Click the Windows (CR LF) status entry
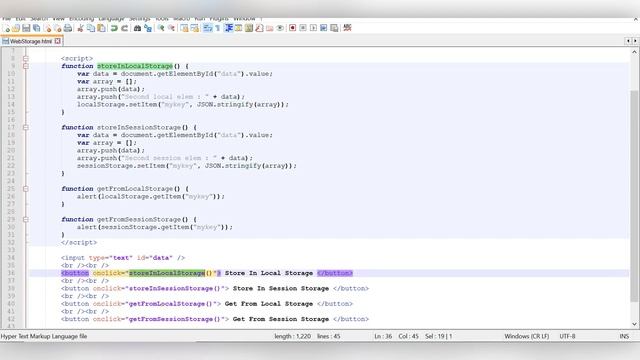 coord(527,336)
